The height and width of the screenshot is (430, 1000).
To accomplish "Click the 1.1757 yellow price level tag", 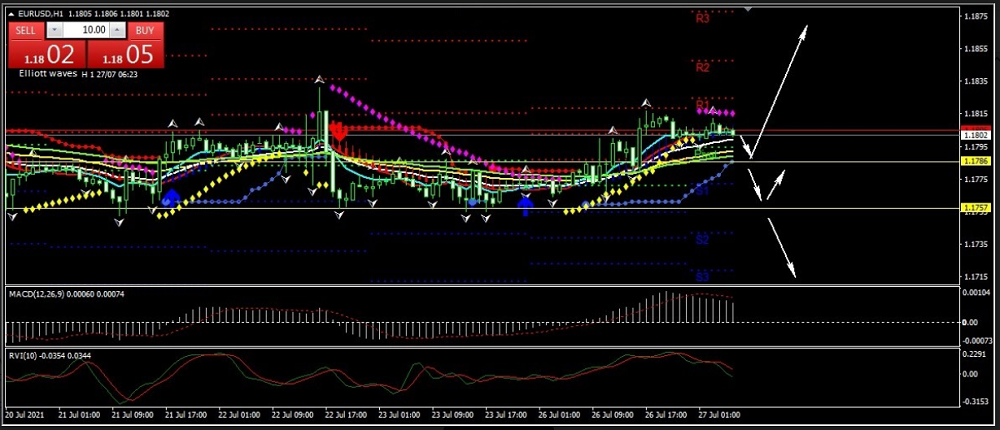I will [x=976, y=208].
